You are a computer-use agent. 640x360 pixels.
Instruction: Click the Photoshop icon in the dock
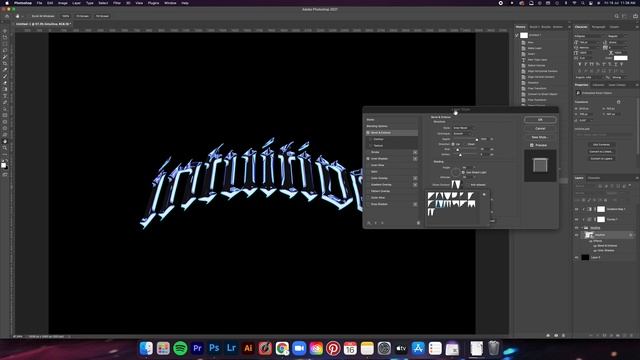[214, 348]
